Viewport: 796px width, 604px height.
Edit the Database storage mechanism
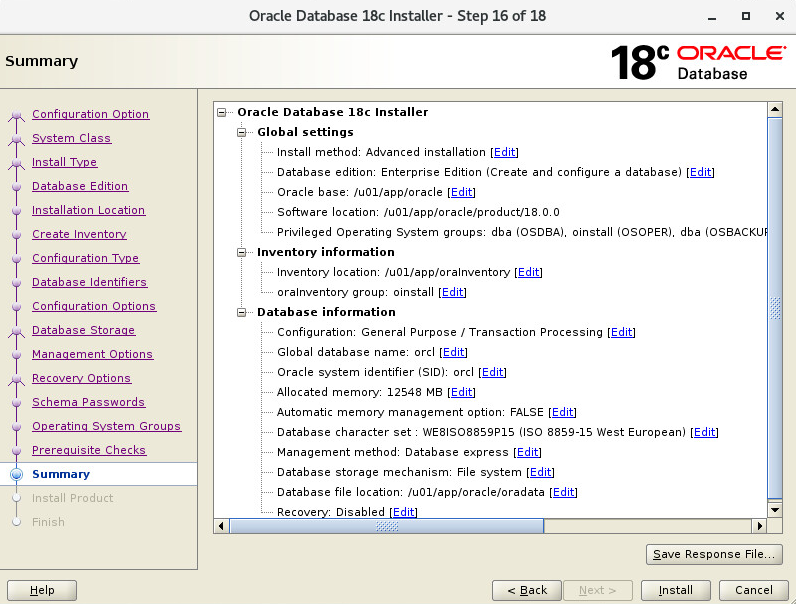541,472
